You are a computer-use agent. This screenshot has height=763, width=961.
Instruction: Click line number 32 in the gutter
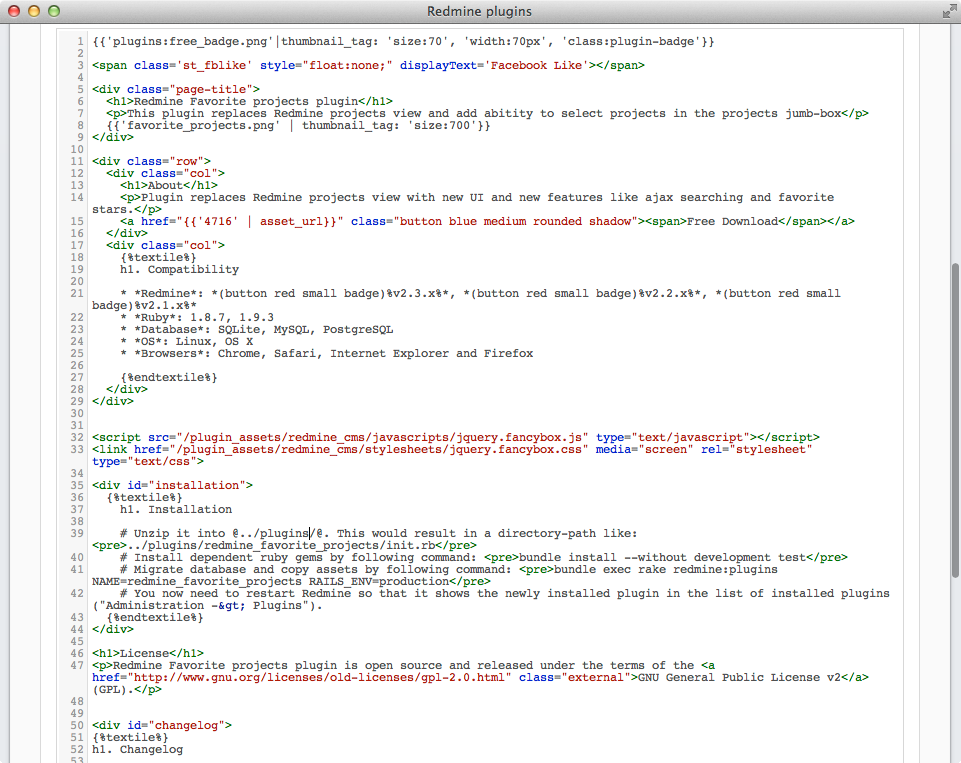tap(77, 437)
